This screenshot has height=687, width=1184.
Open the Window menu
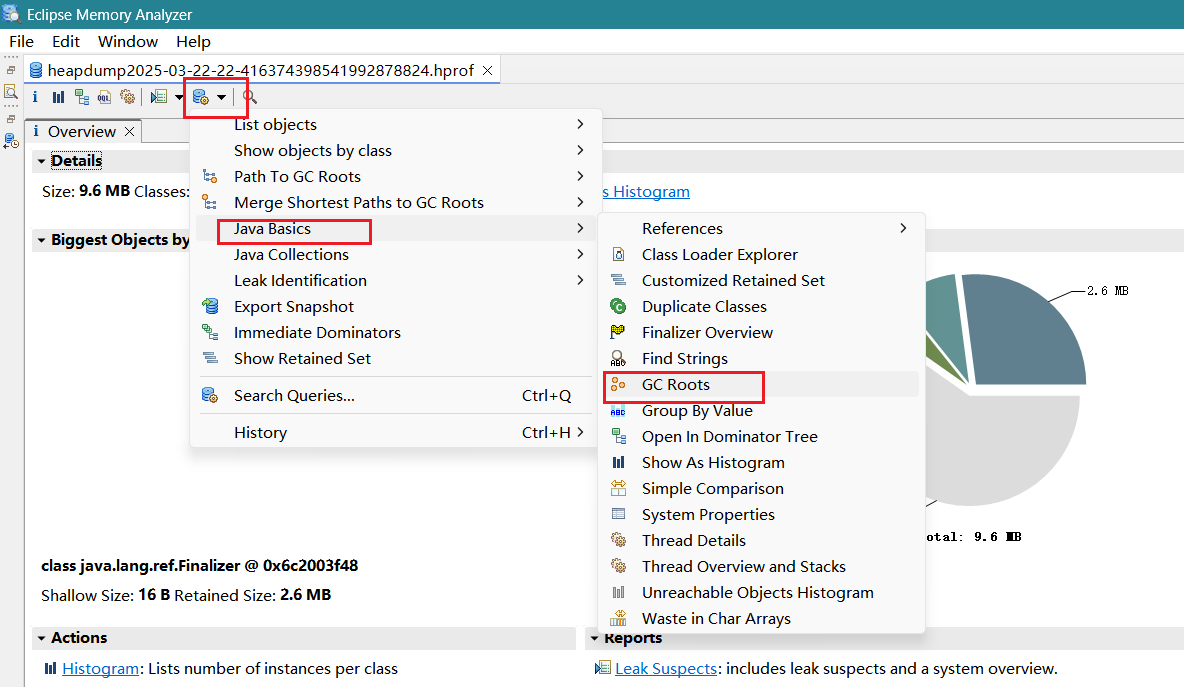click(x=128, y=42)
